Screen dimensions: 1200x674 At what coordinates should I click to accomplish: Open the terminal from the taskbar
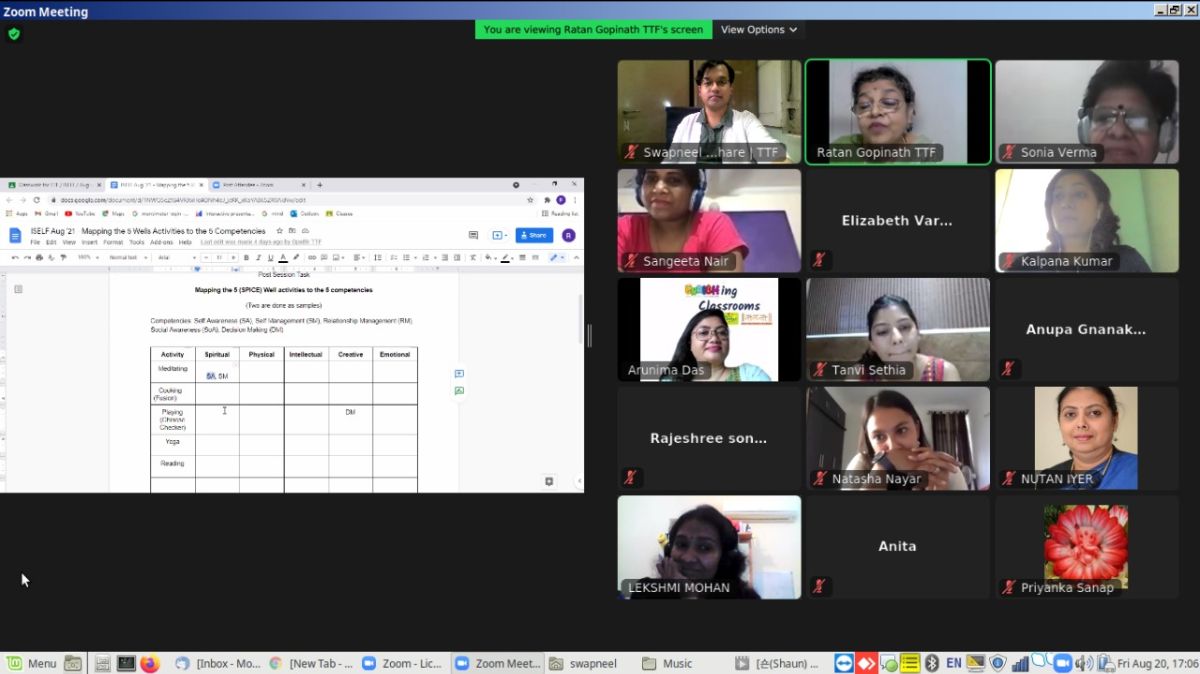coord(126,663)
